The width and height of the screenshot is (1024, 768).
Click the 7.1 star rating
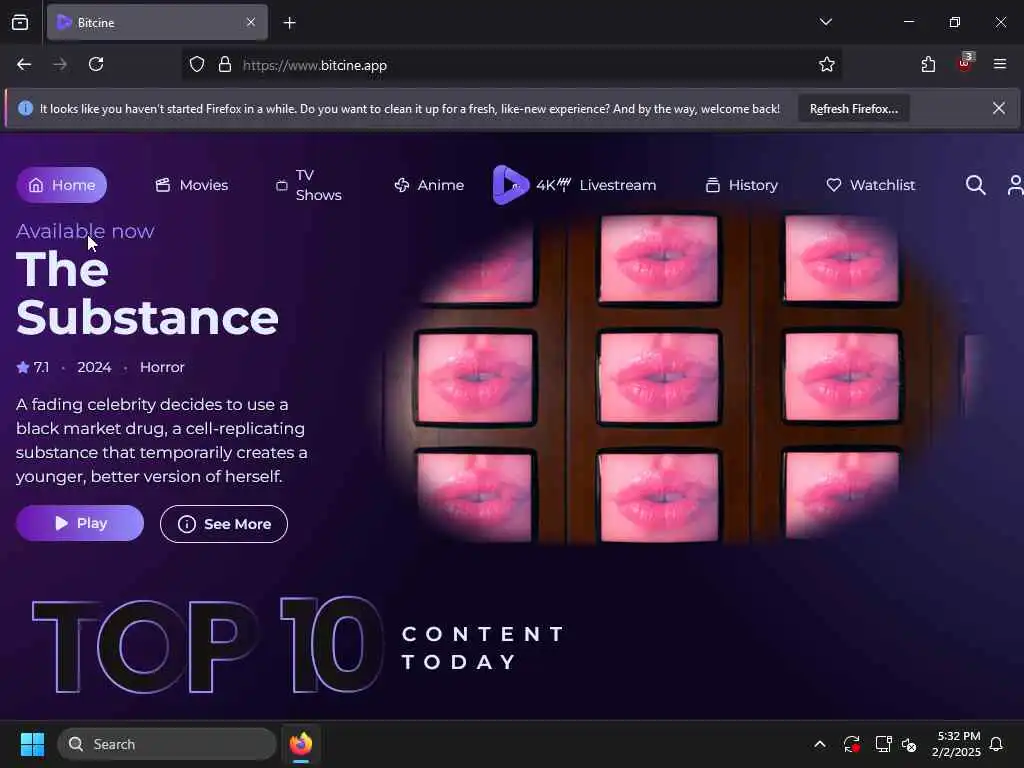click(x=33, y=367)
